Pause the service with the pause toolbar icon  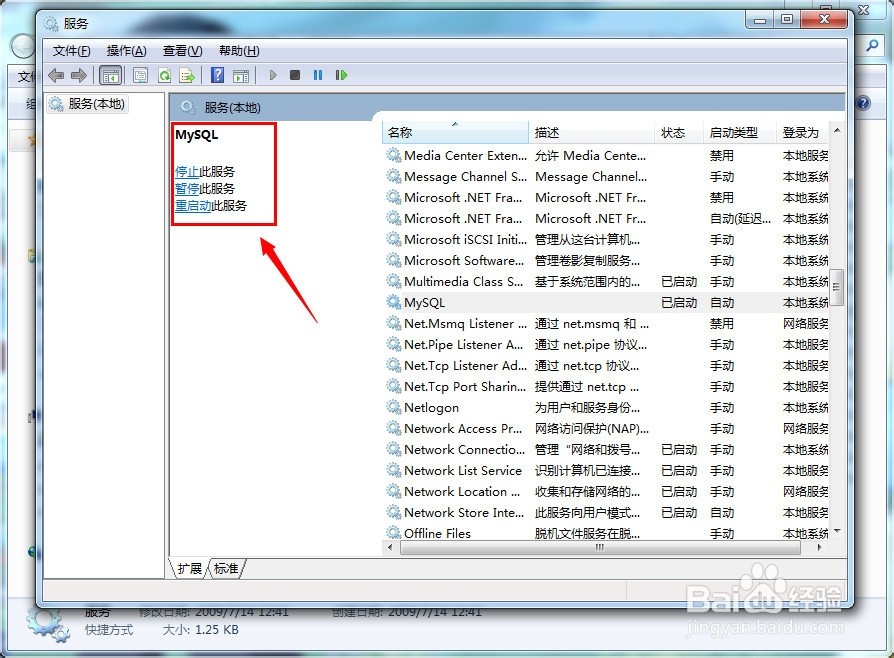[318, 75]
